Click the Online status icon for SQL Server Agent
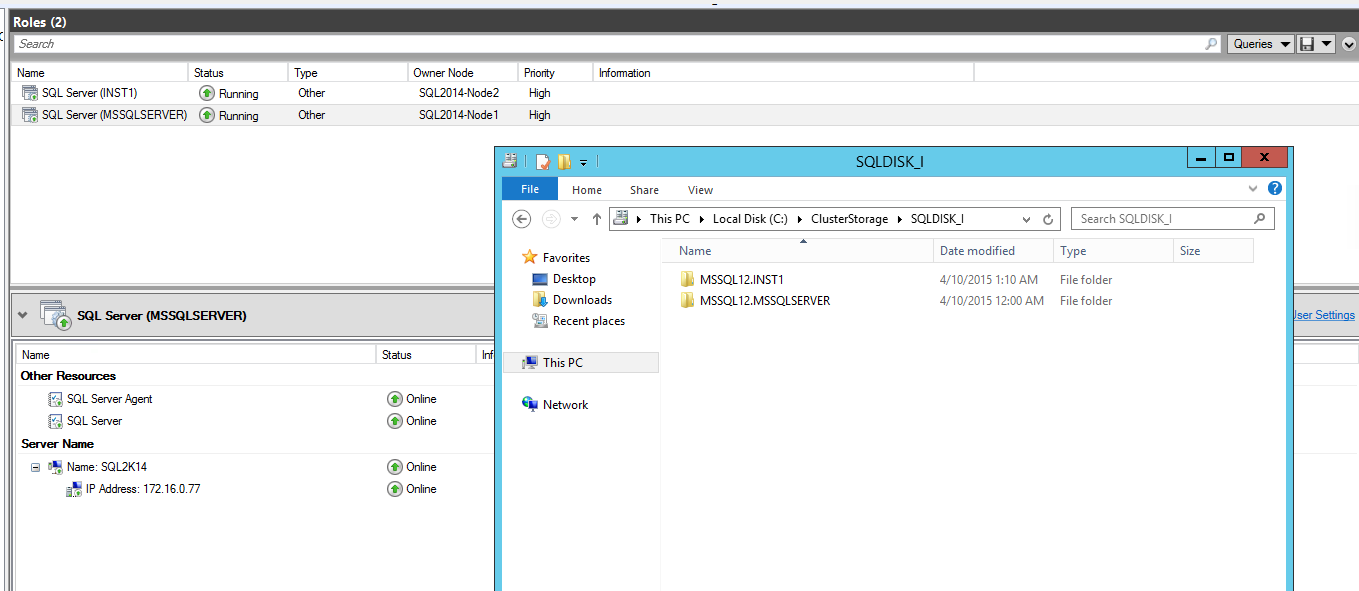Viewport: 1359px width, 591px height. coord(395,399)
